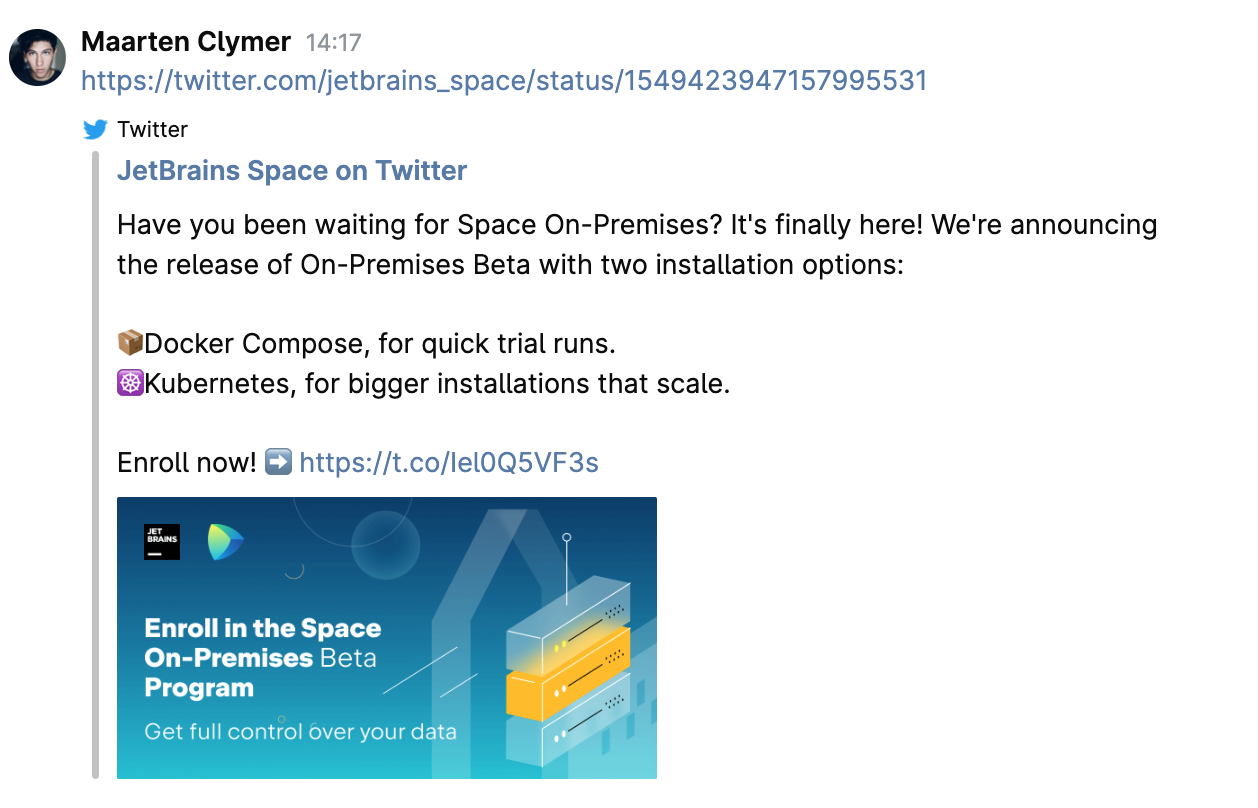Image resolution: width=1258 pixels, height=808 pixels.
Task: Click the Kubernetes wheel emoji
Action: tap(130, 383)
